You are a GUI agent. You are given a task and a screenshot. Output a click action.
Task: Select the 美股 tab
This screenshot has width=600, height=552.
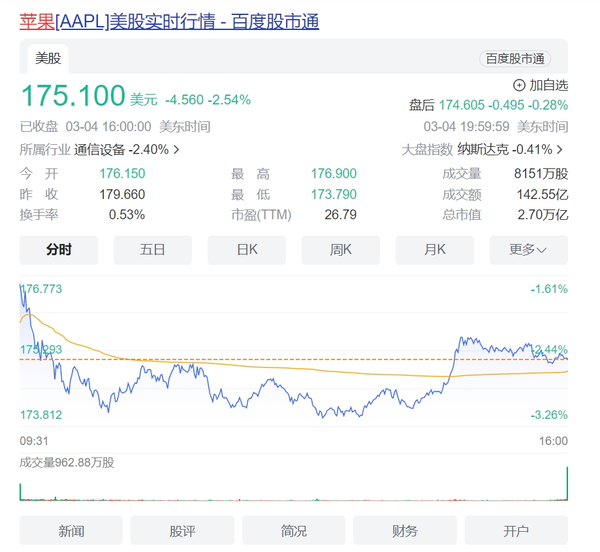pyautogui.click(x=48, y=59)
